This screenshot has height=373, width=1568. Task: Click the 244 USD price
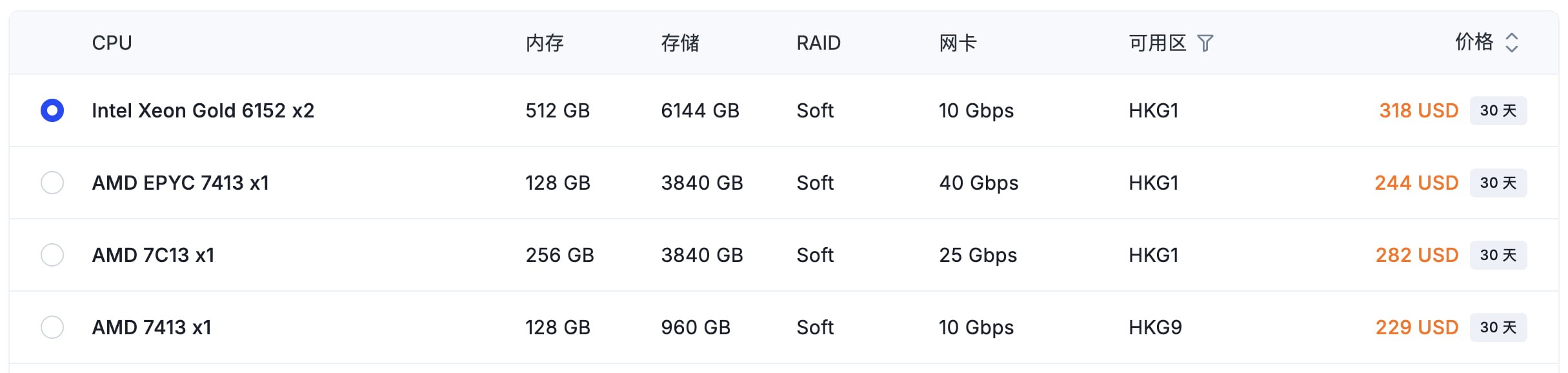pos(1416,183)
